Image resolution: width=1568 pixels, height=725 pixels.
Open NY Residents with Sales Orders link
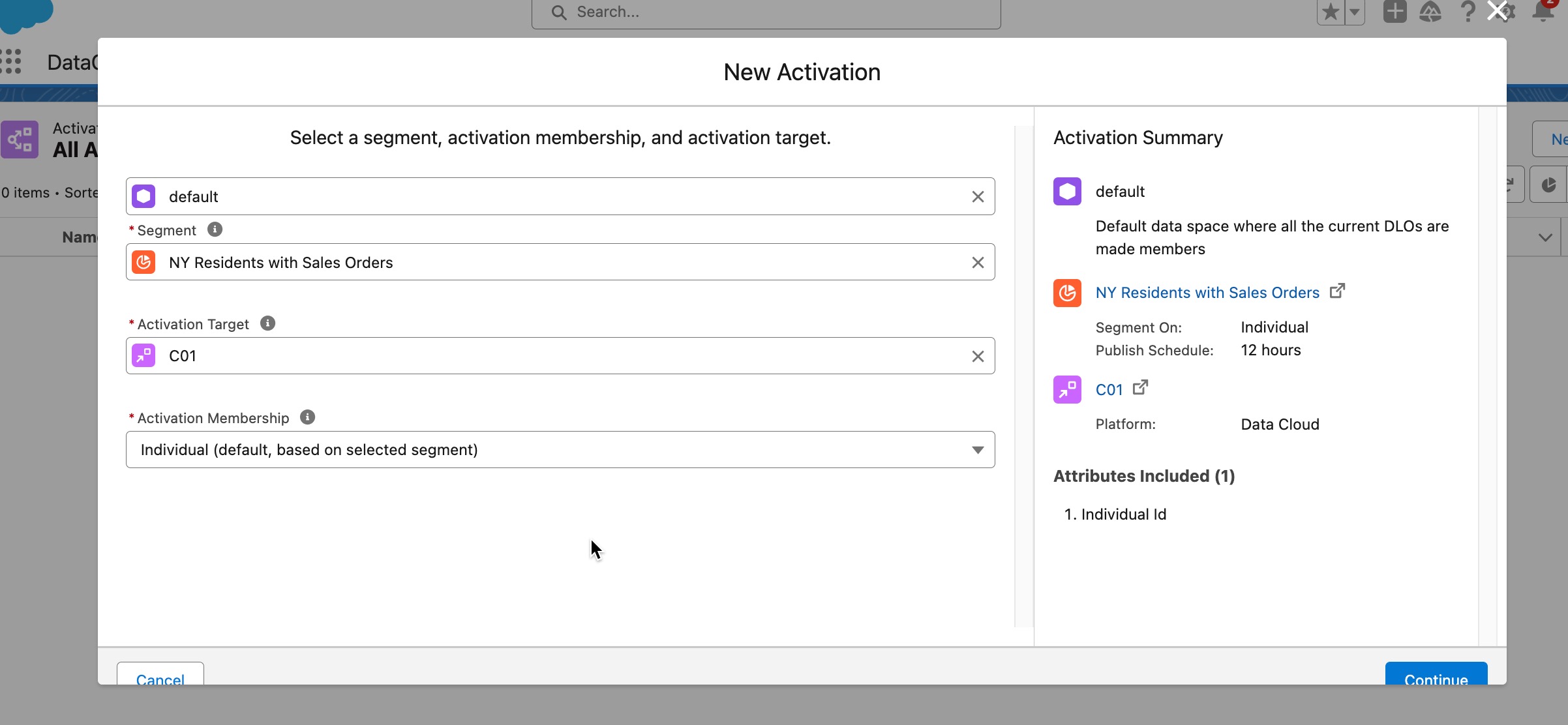coord(1207,293)
